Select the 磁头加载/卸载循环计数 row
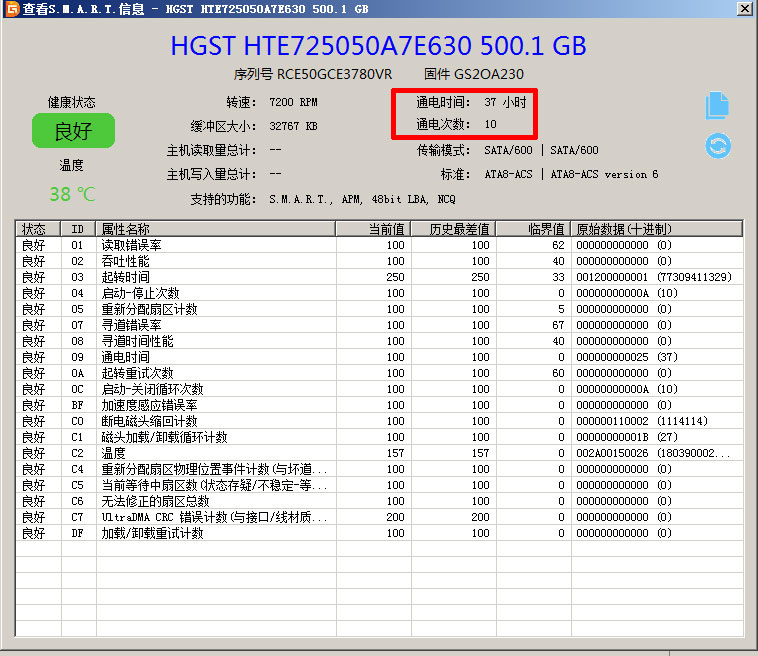758x656 pixels. click(379, 437)
